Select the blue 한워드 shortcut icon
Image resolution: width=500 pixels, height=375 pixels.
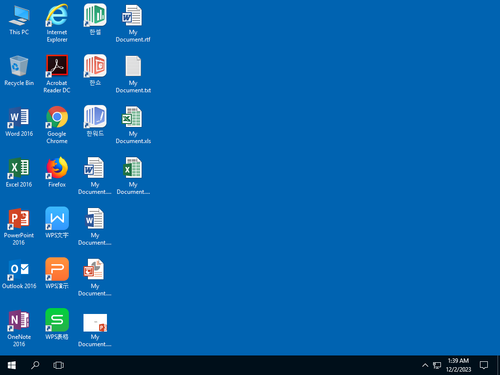click(95, 121)
